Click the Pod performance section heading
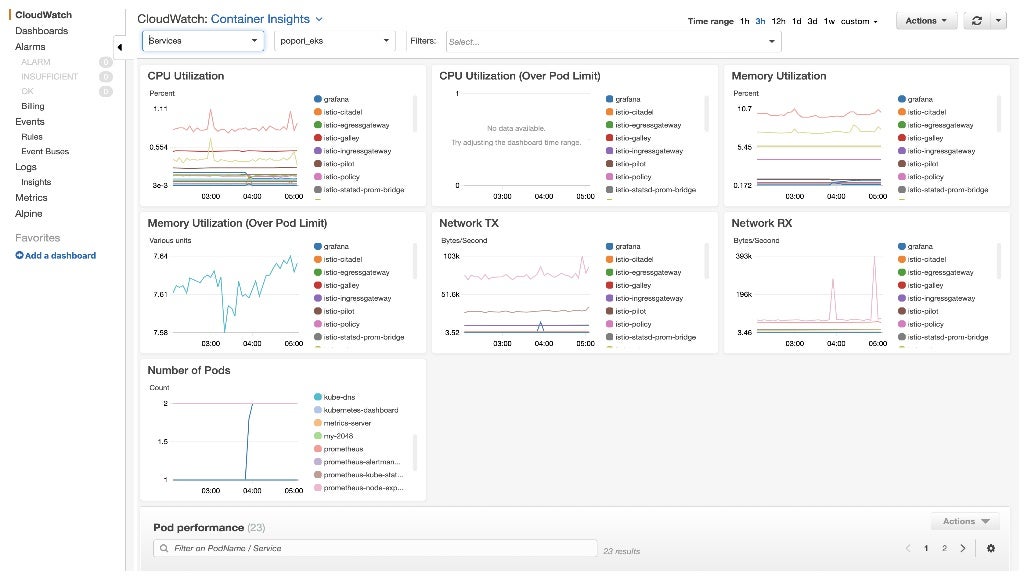Image resolution: width=1024 pixels, height=576 pixels. 199,528
